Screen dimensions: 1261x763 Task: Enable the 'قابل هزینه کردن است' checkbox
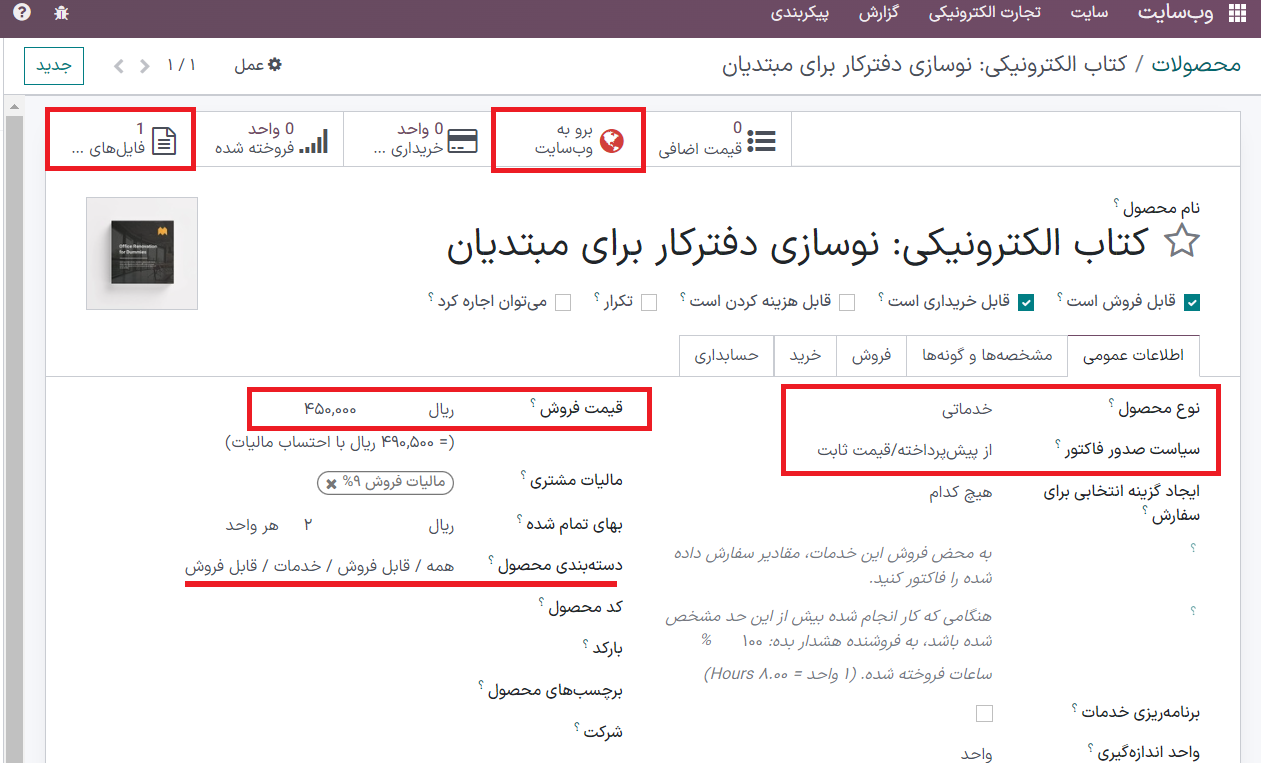[x=846, y=302]
